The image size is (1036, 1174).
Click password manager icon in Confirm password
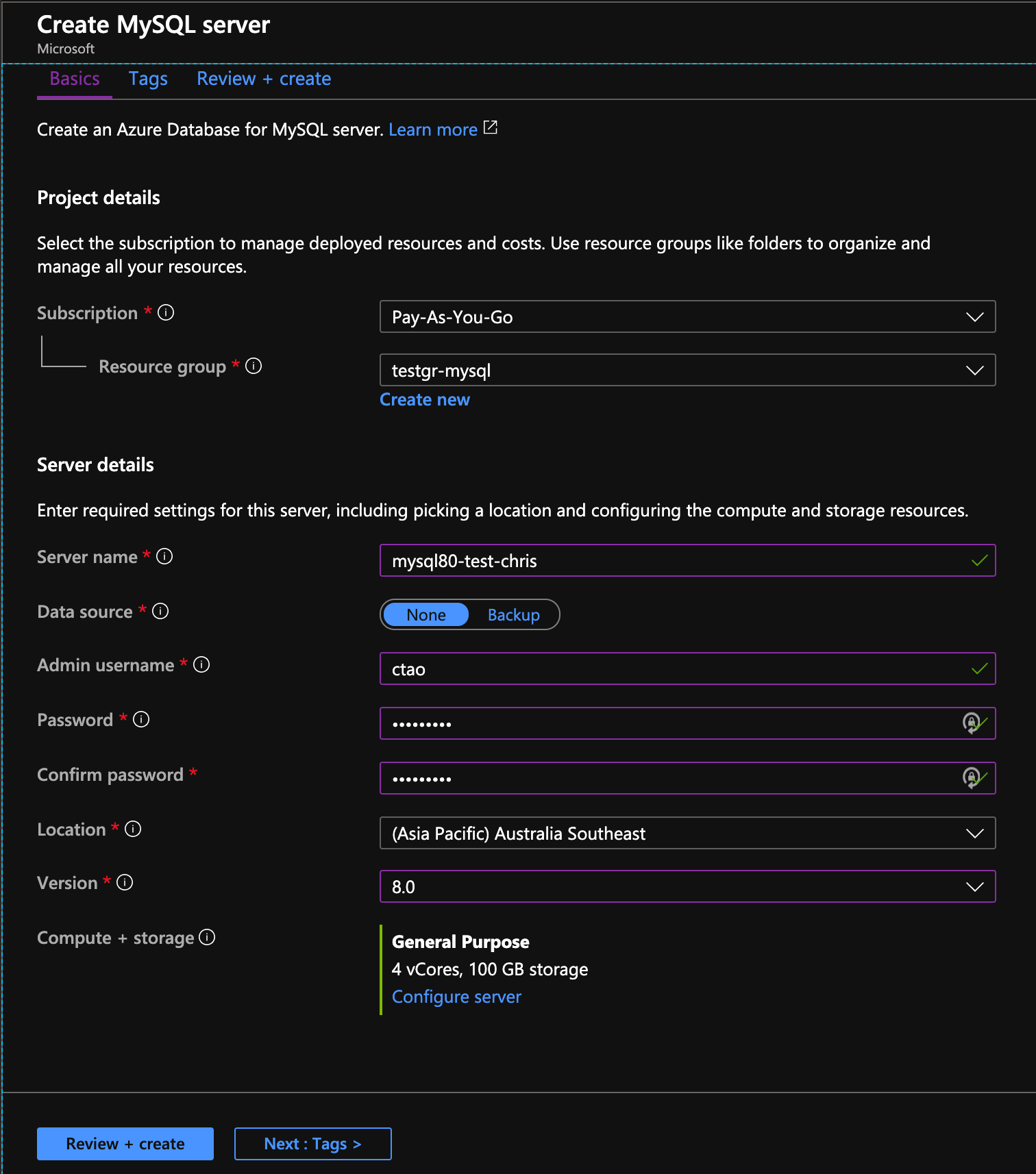970,777
